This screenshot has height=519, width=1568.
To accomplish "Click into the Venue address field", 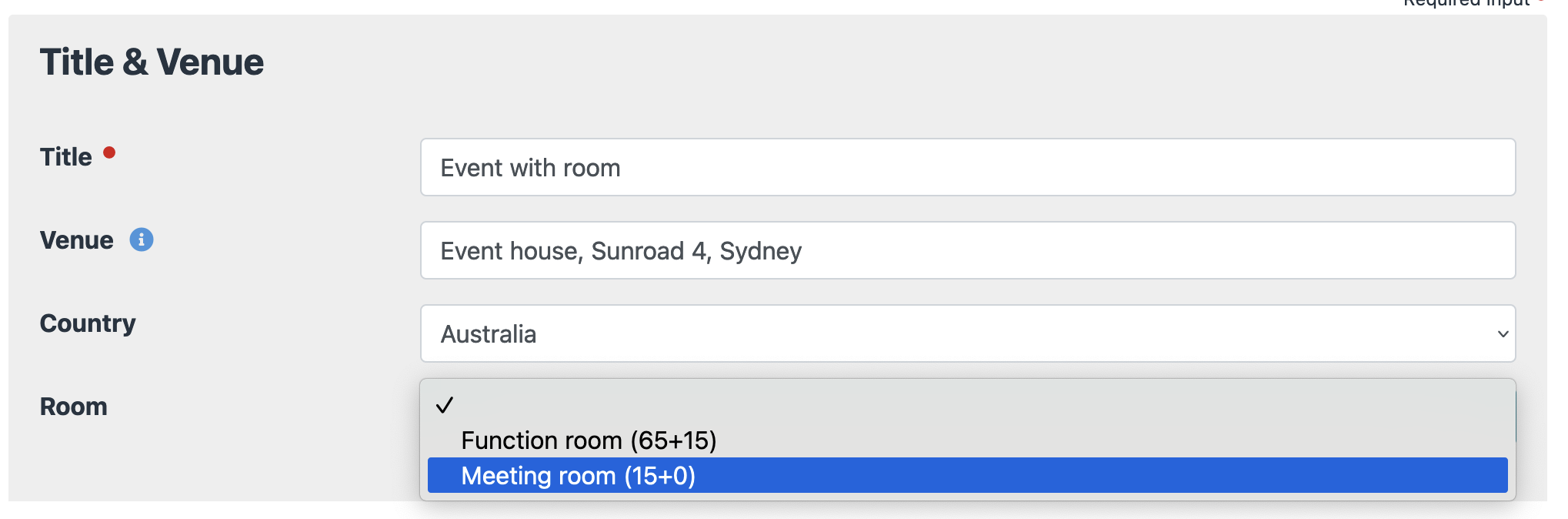I will tap(967, 251).
